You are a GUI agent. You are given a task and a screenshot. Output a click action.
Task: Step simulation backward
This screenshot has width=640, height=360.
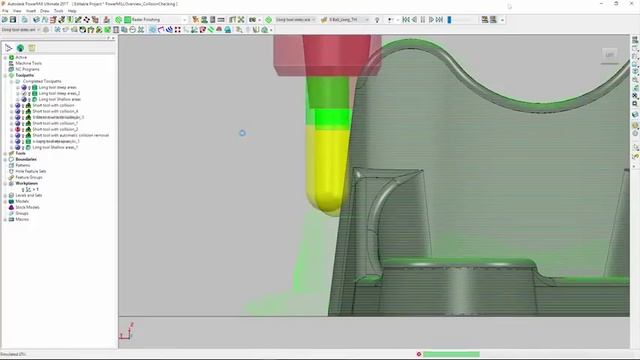pyautogui.click(x=414, y=20)
